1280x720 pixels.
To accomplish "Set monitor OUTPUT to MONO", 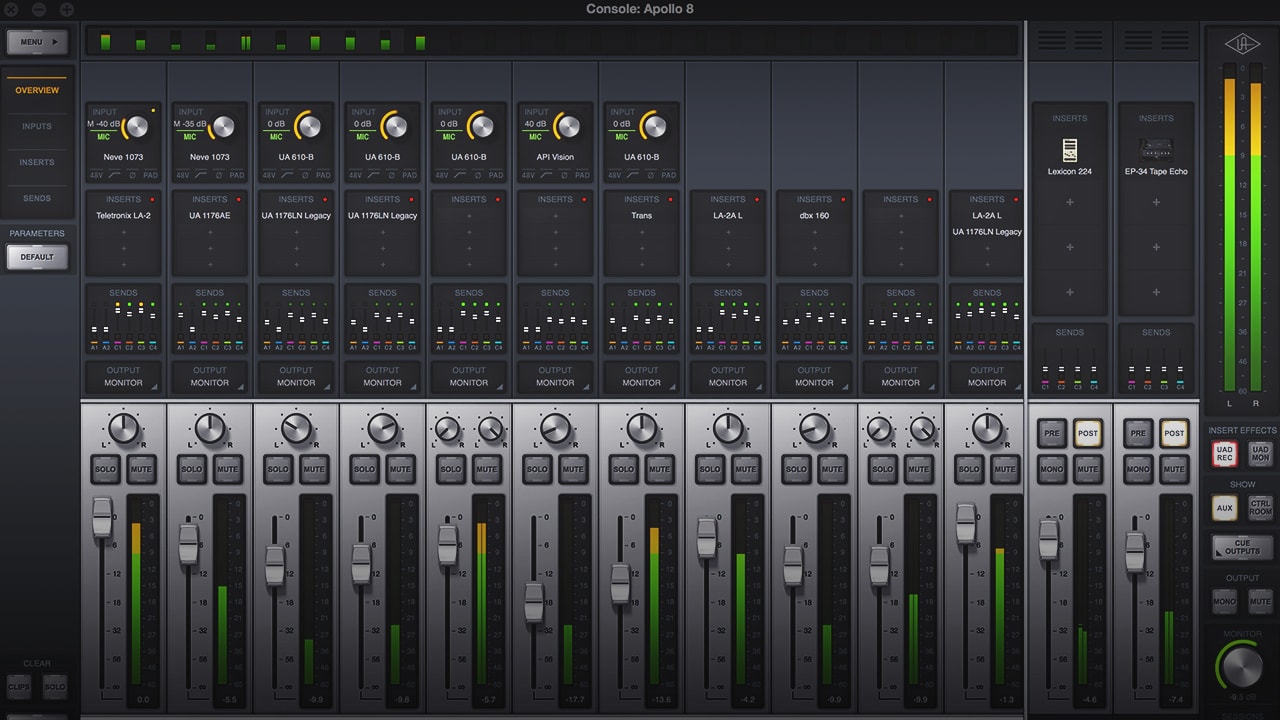I will click(1224, 601).
